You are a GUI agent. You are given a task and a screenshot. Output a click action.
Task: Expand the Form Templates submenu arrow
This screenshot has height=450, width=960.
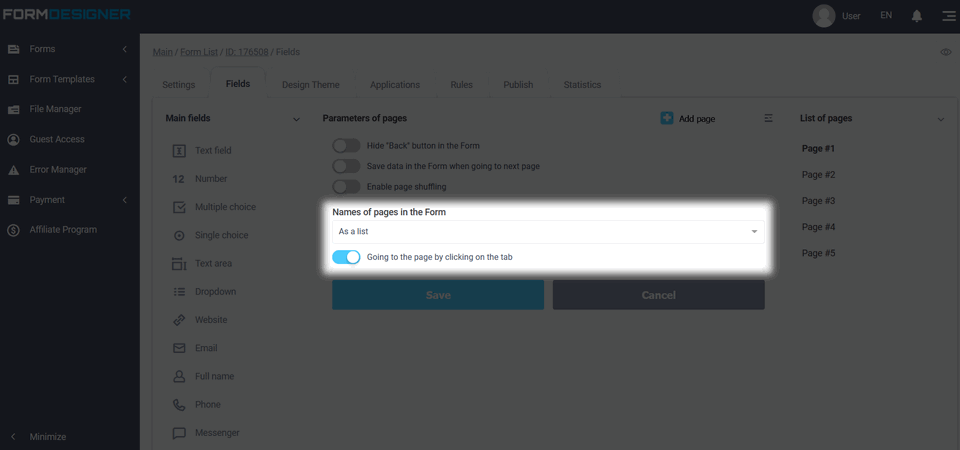(x=125, y=80)
